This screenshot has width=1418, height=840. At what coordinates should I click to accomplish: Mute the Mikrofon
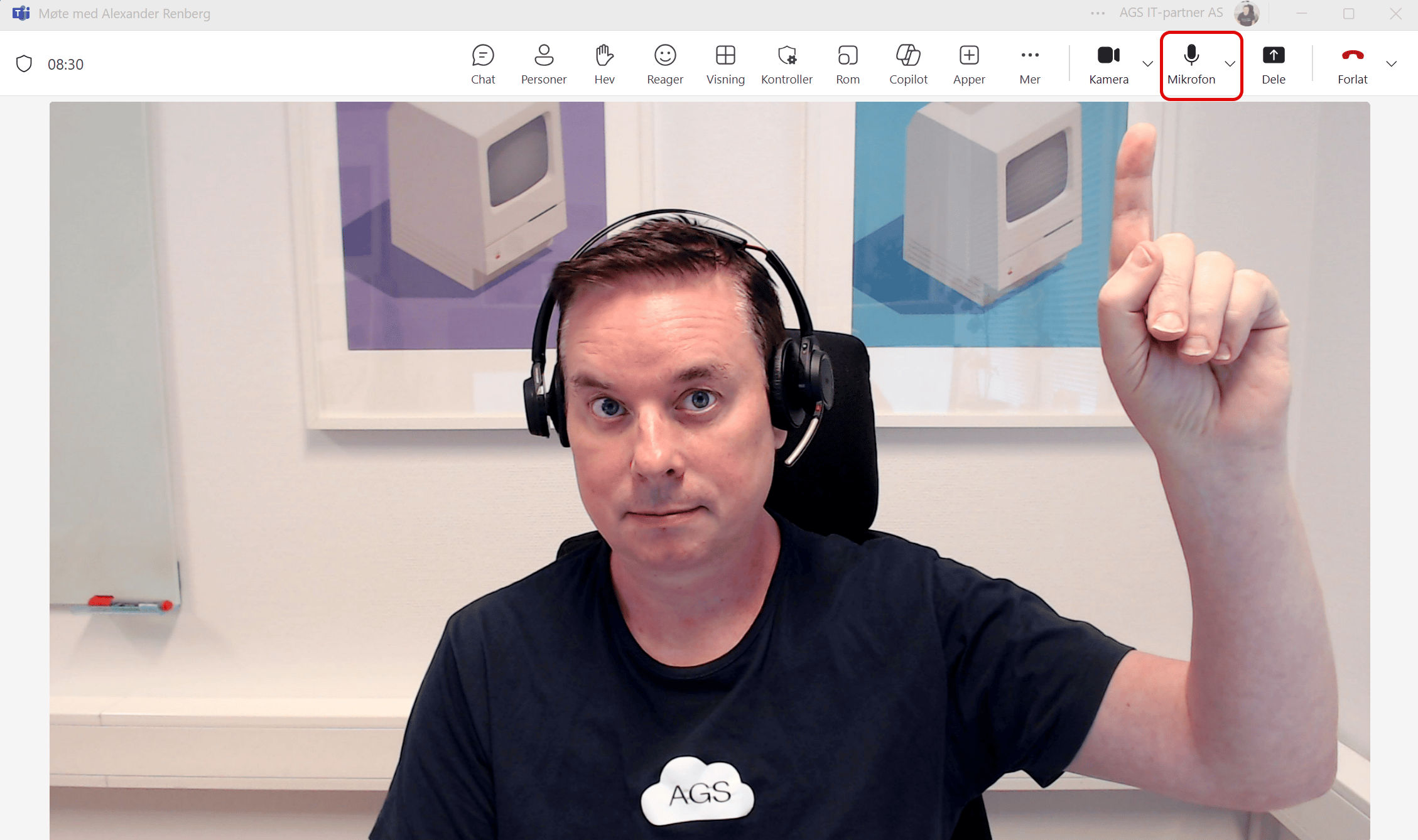coord(1191,63)
